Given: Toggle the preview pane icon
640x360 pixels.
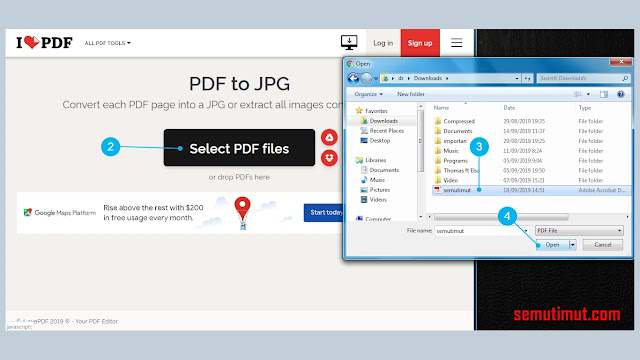Looking at the screenshot, I should coord(604,94).
